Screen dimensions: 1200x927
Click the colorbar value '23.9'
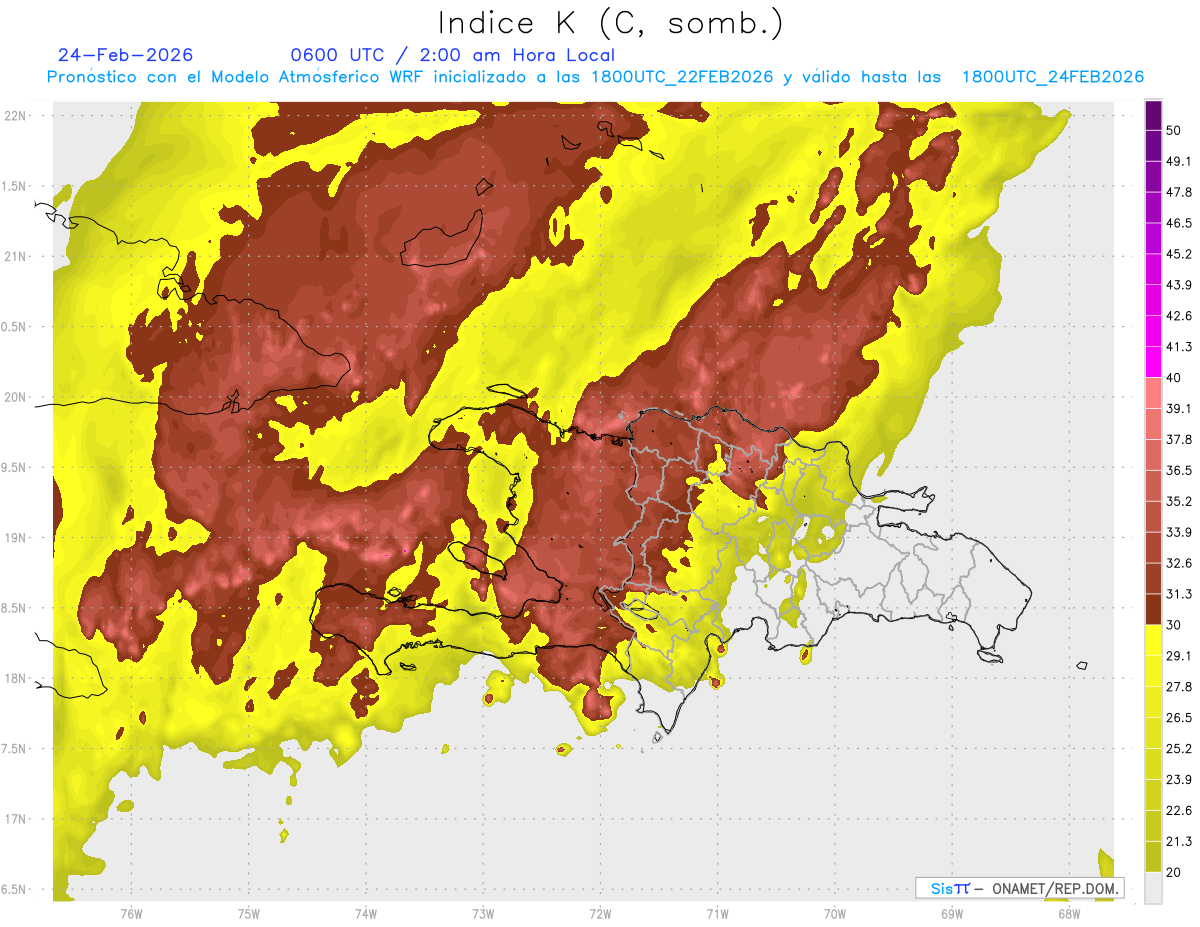(x=1179, y=779)
